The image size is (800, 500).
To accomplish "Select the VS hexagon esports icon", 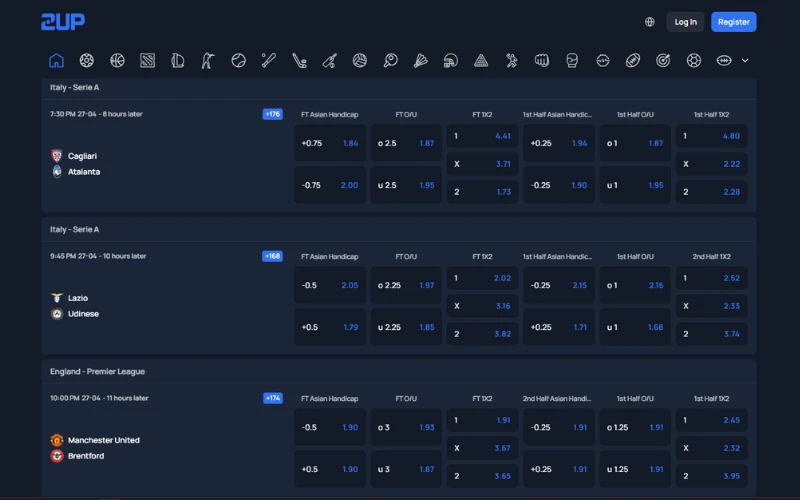I will point(603,60).
